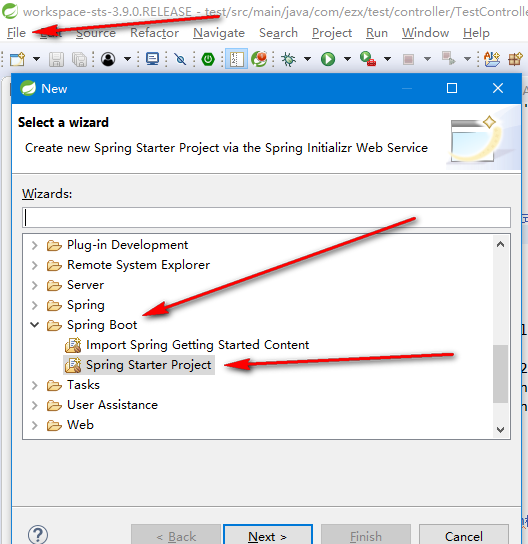528x544 pixels.
Task: Click the green Run play icon
Action: tap(328, 59)
